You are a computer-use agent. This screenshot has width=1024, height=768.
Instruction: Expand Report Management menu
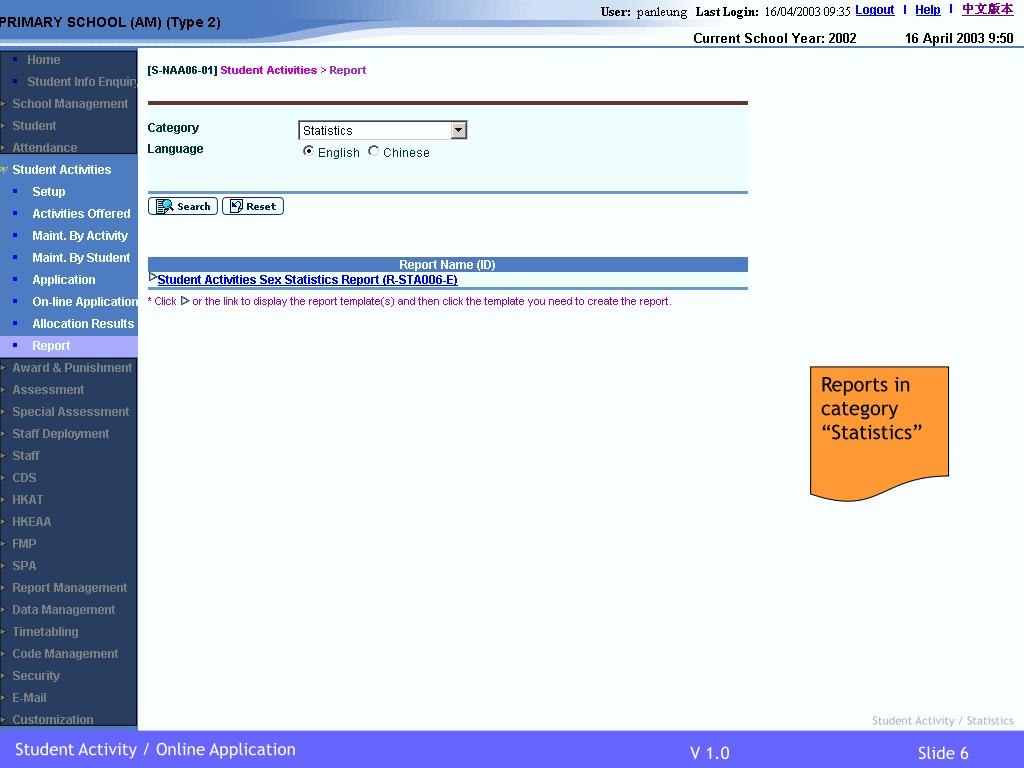tap(70, 588)
